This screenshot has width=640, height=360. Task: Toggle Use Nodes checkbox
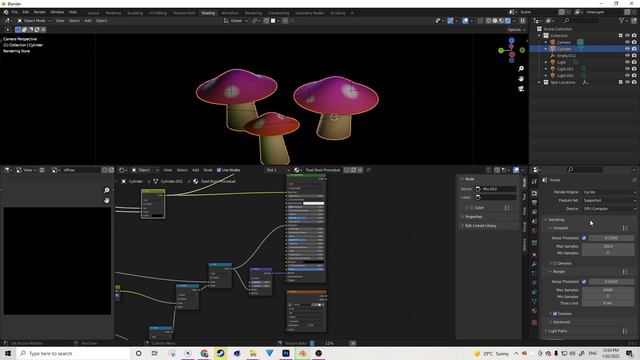(x=219, y=170)
